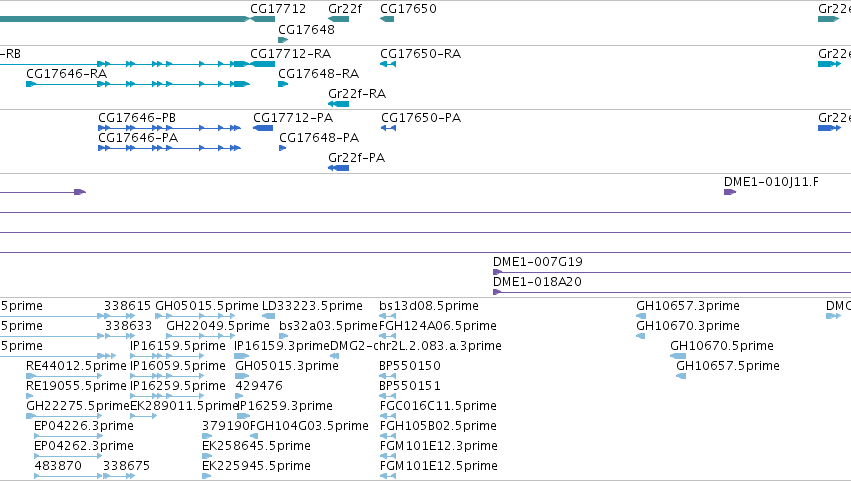Image resolution: width=851 pixels, height=481 pixels.
Task: Select protein Gr22f-PA
Action: (x=357, y=158)
